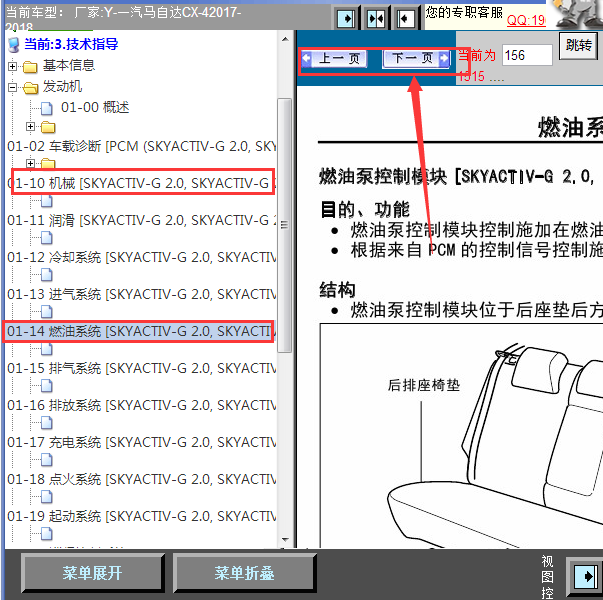603x600 pixels.
Task: Select 01-15 排气系统 tree item
Action: click(142, 368)
